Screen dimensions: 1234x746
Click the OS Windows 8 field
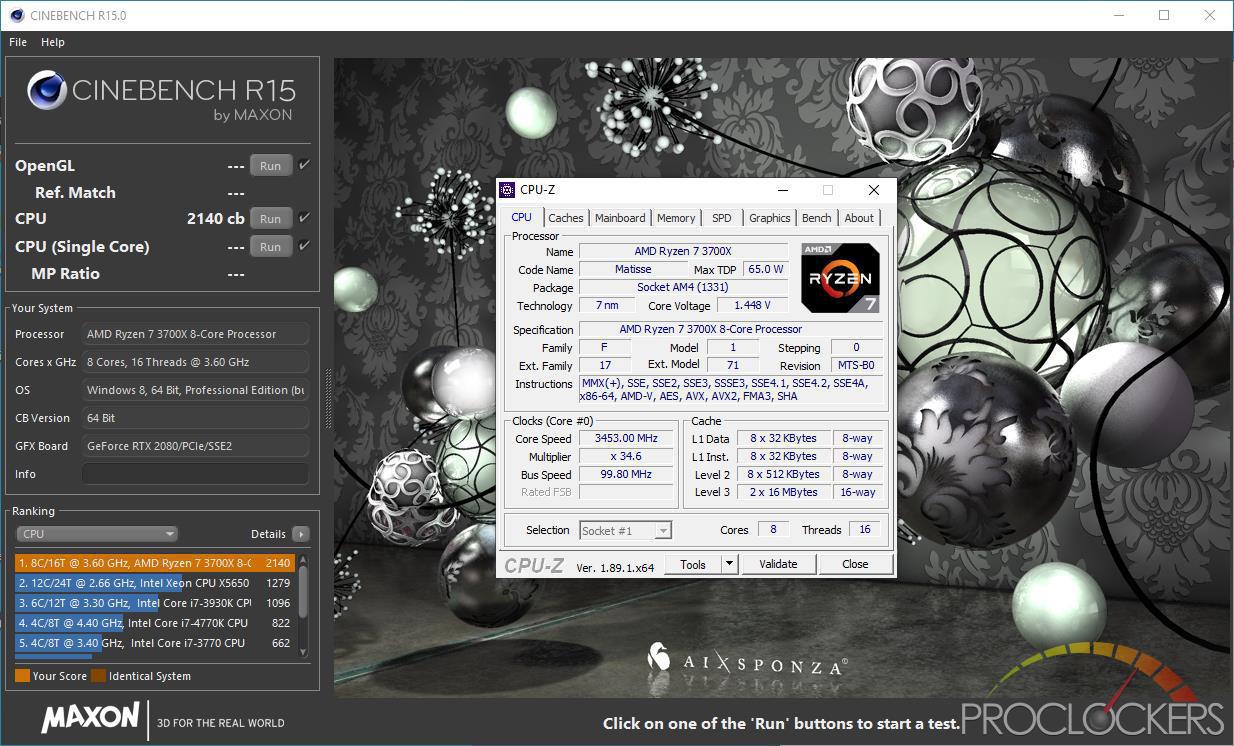point(195,390)
